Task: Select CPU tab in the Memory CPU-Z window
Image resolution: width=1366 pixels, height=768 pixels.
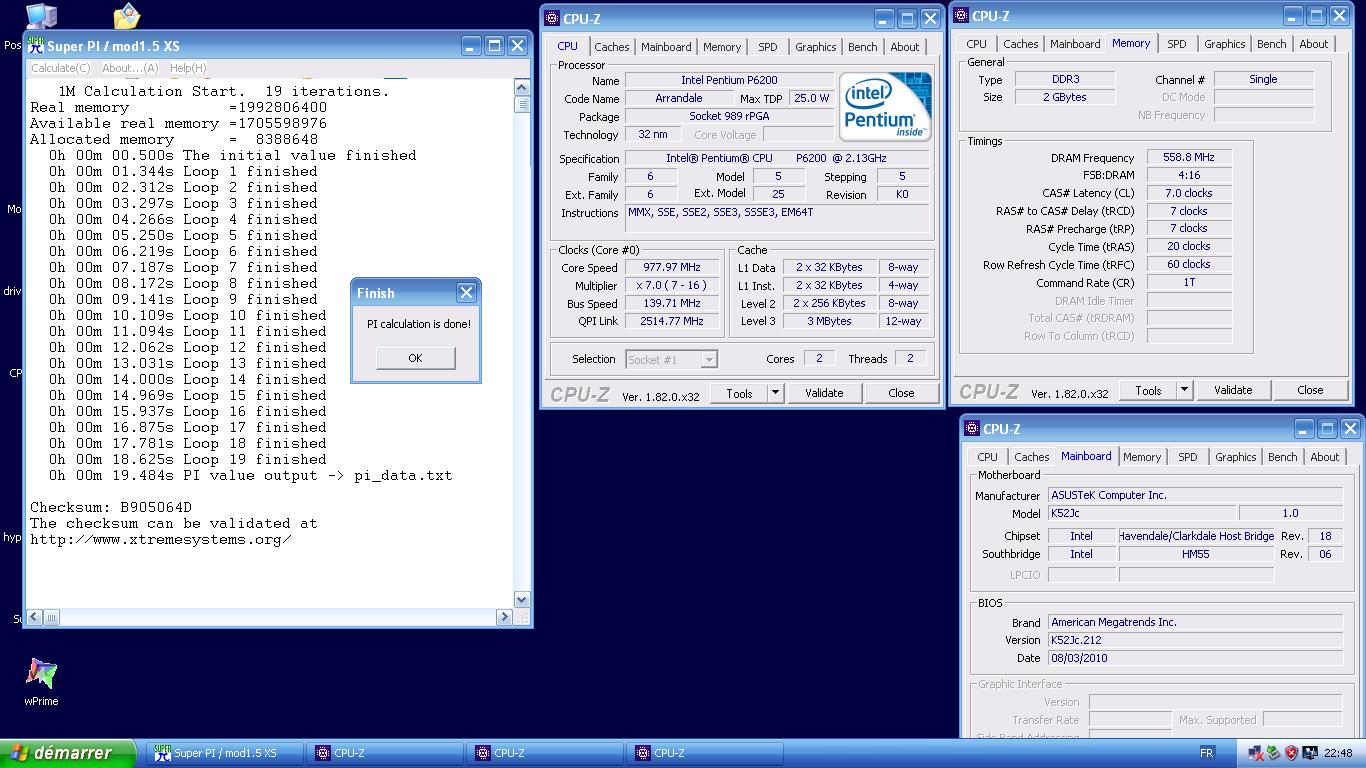Action: pyautogui.click(x=976, y=44)
